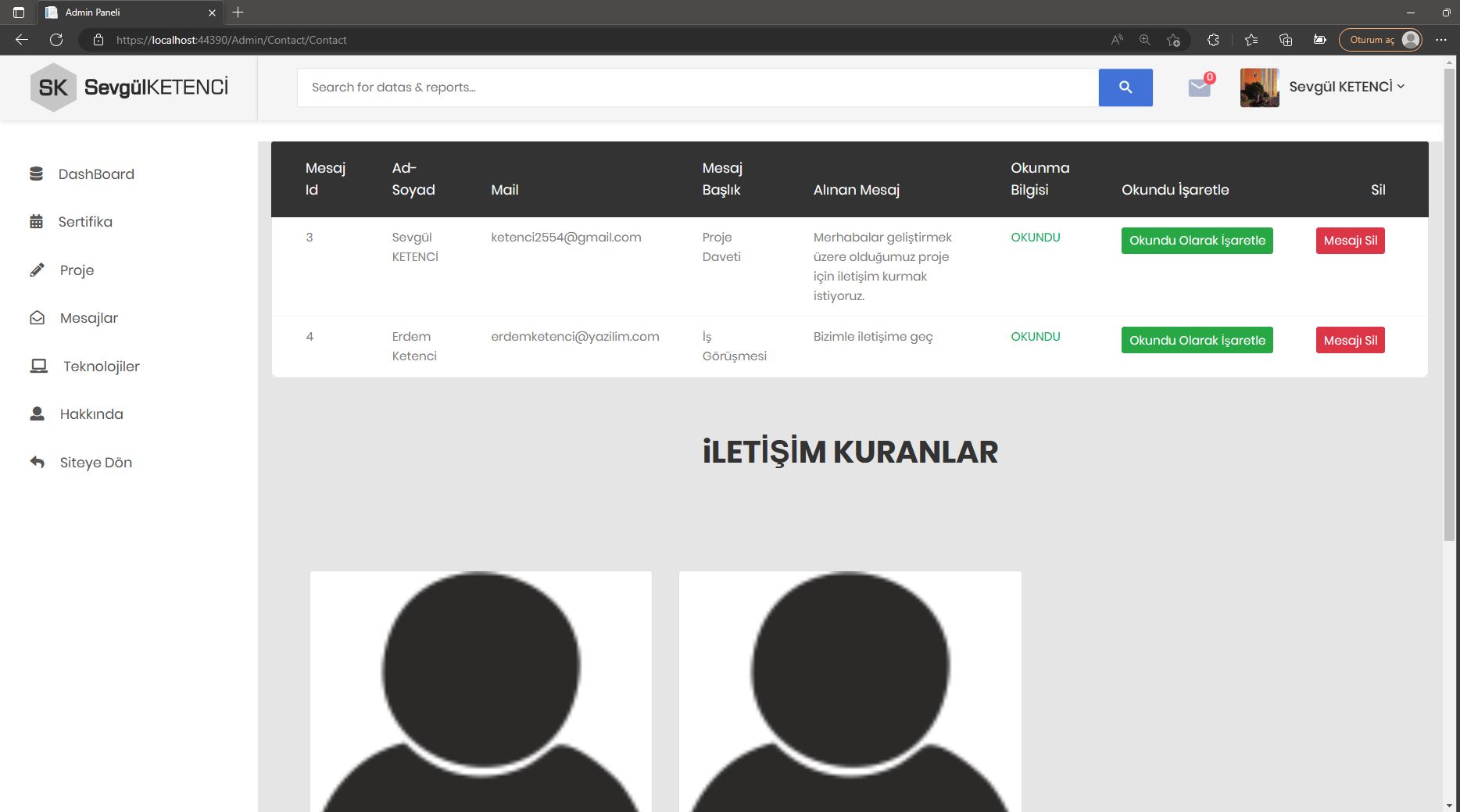Viewport: 1460px width, 812px height.
Task: Click the Proje pencil icon
Action: tap(37, 270)
